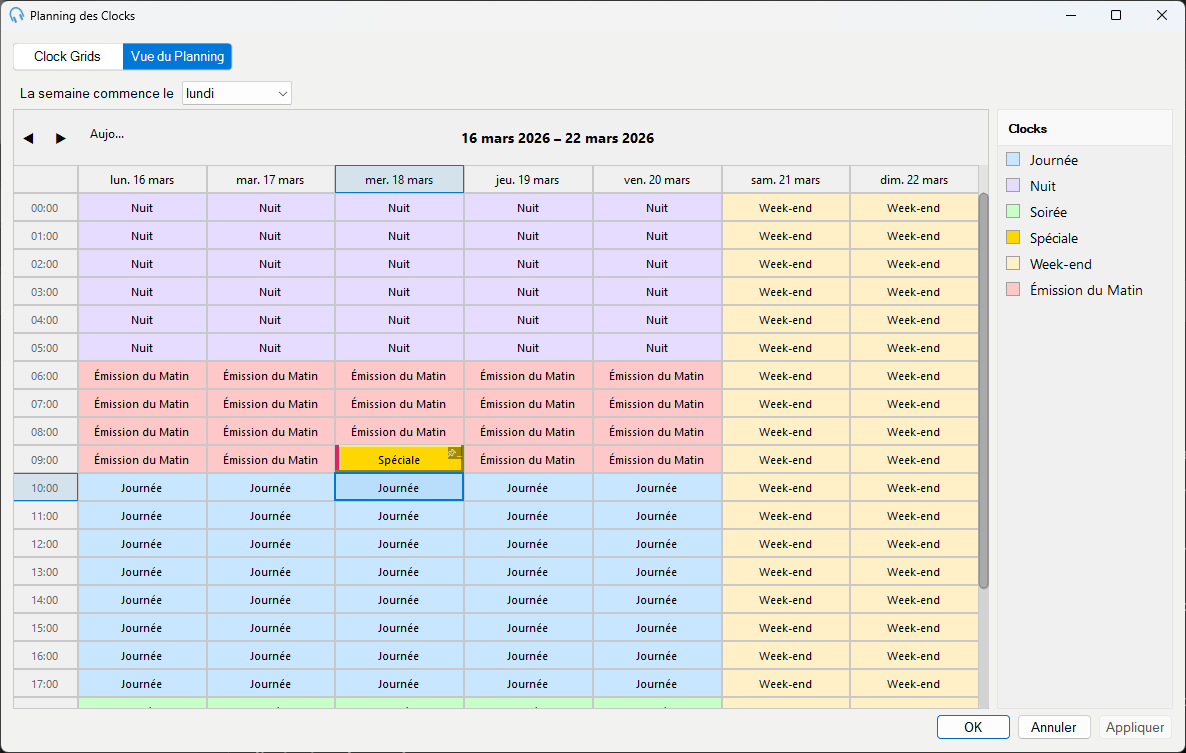Click the vertical scrollbar of the planning grid

pos(983,391)
